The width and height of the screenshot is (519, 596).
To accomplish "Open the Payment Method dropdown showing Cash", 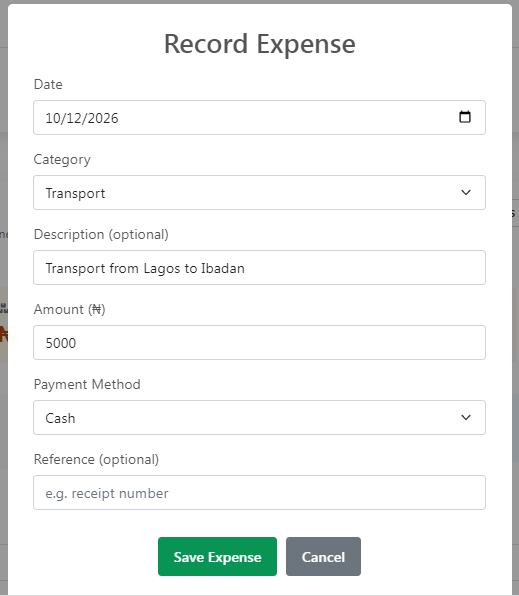I will pos(259,417).
